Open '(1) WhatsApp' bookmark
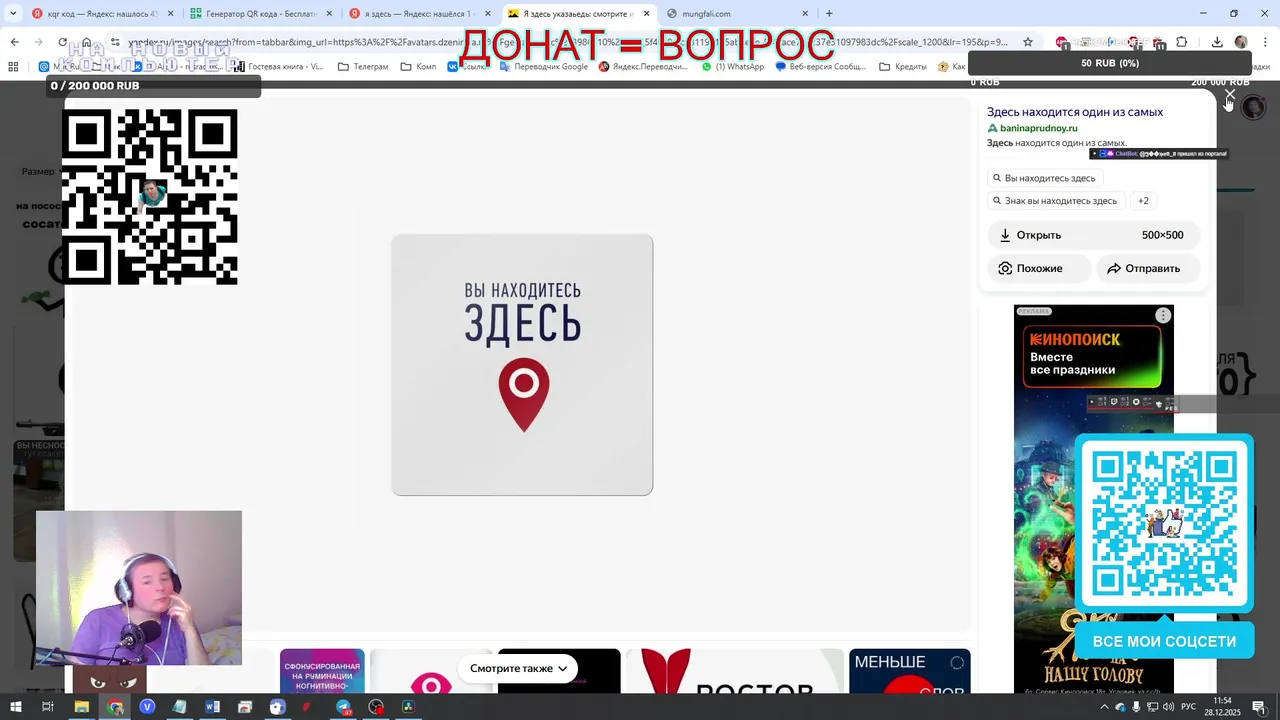Image resolution: width=1280 pixels, height=720 pixels. click(733, 67)
